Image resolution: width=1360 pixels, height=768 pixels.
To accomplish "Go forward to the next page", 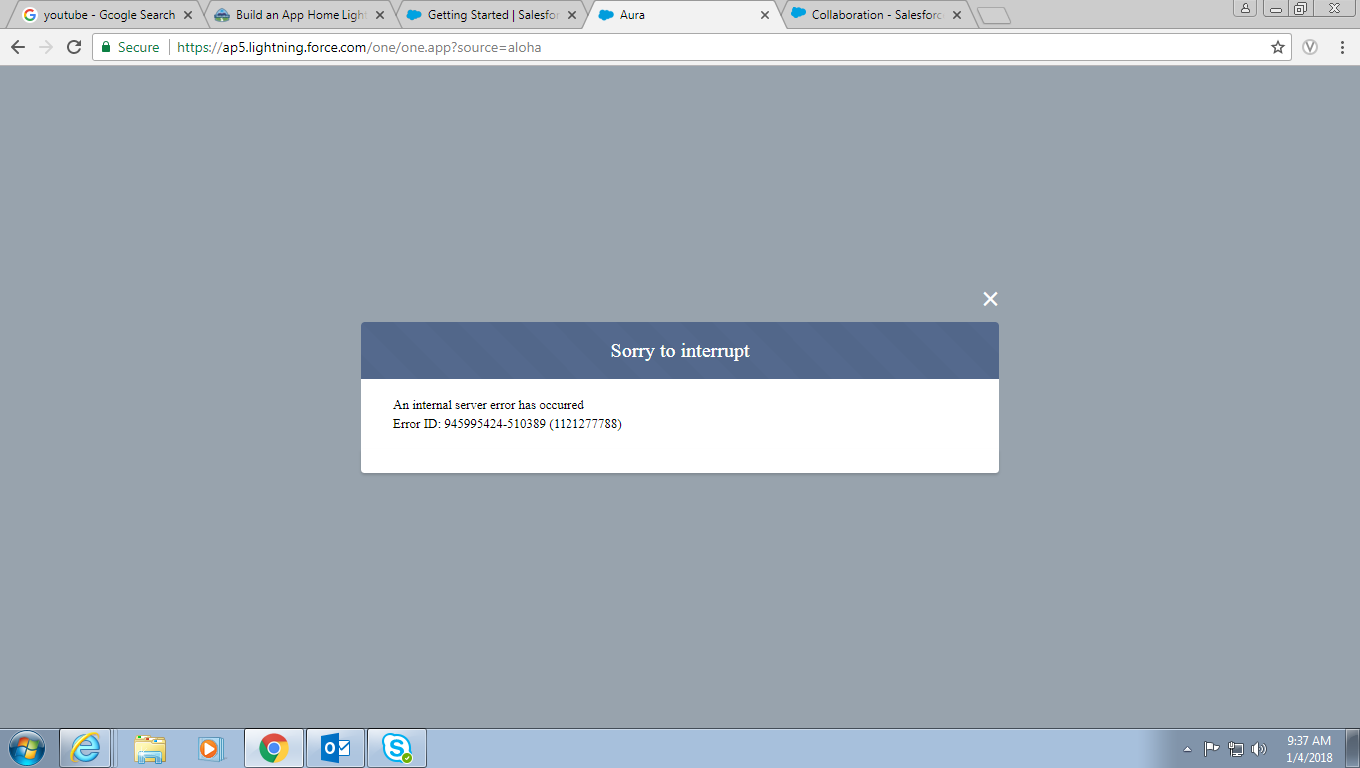I will coord(46,47).
